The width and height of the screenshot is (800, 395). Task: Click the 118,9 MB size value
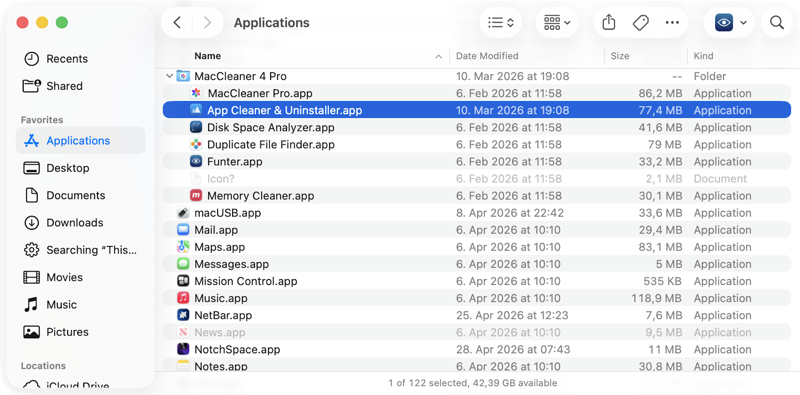[656, 299]
